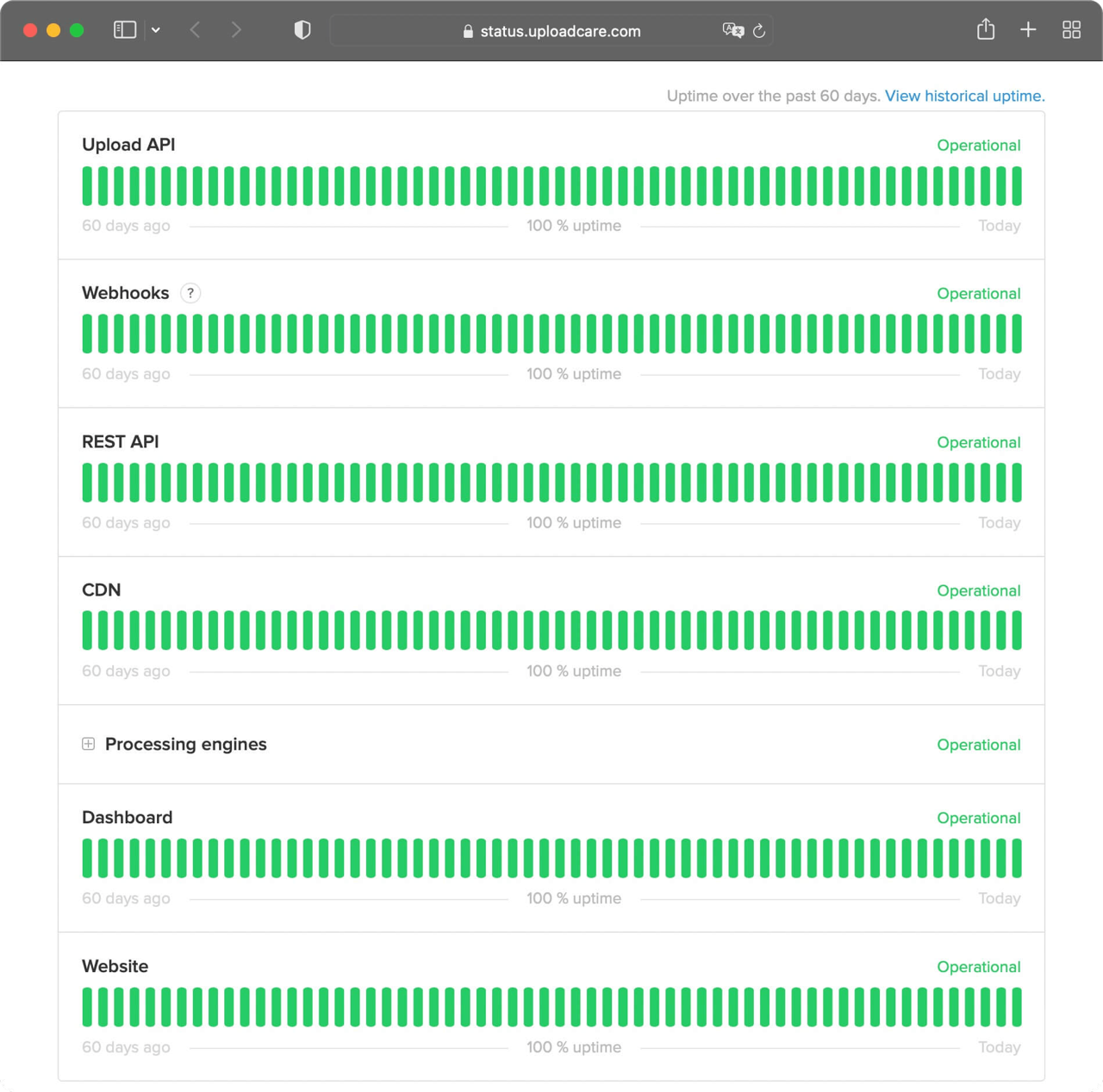Toggle the browser sidebar visibility
Image resolution: width=1103 pixels, height=1092 pixels.
coord(124,29)
